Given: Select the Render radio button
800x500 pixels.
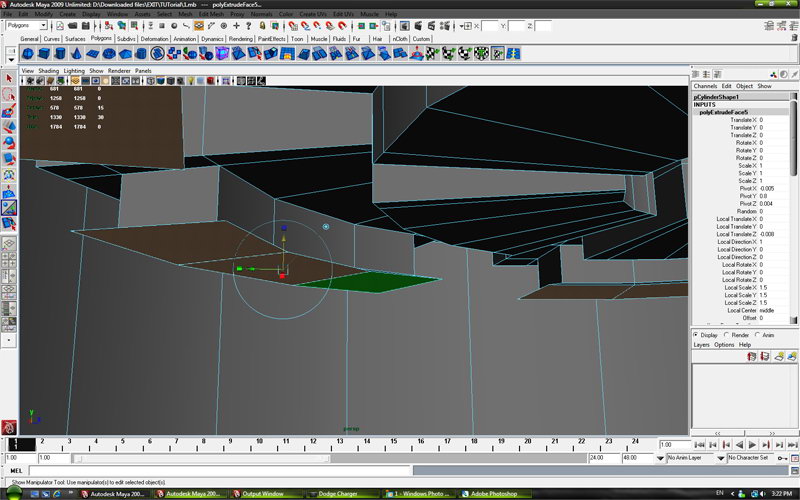Looking at the screenshot, I should (728, 335).
